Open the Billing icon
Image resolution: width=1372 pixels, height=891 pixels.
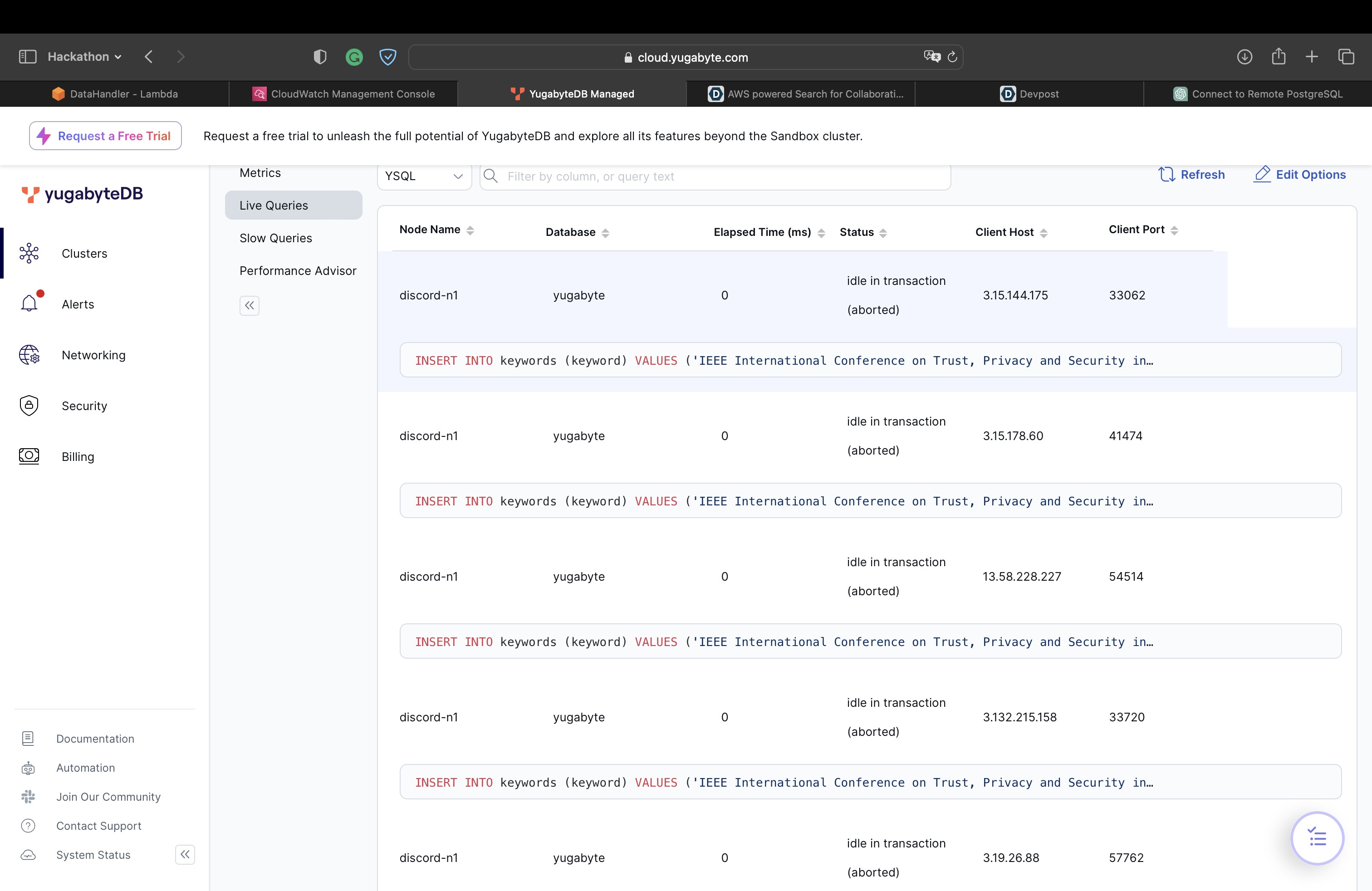coord(29,456)
